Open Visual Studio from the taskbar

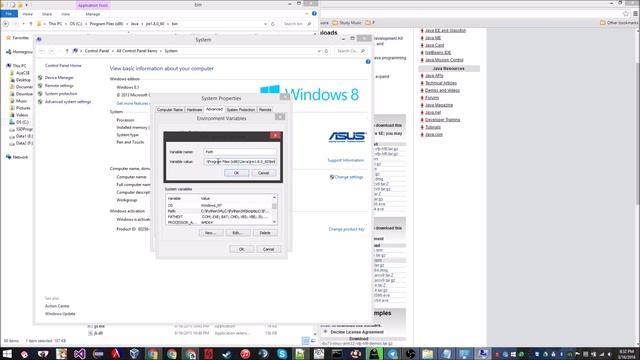(79, 353)
